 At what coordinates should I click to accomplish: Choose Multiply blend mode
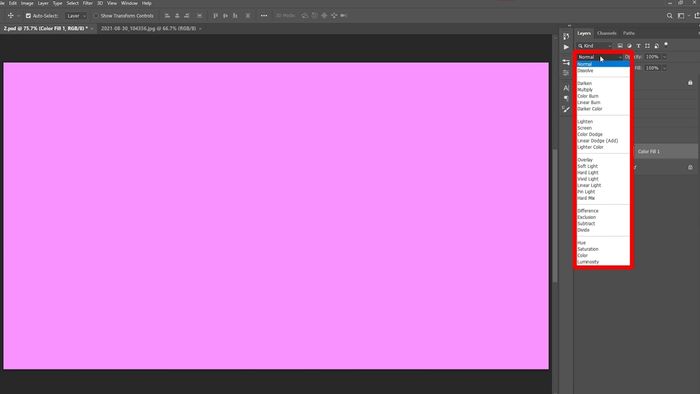click(603, 90)
